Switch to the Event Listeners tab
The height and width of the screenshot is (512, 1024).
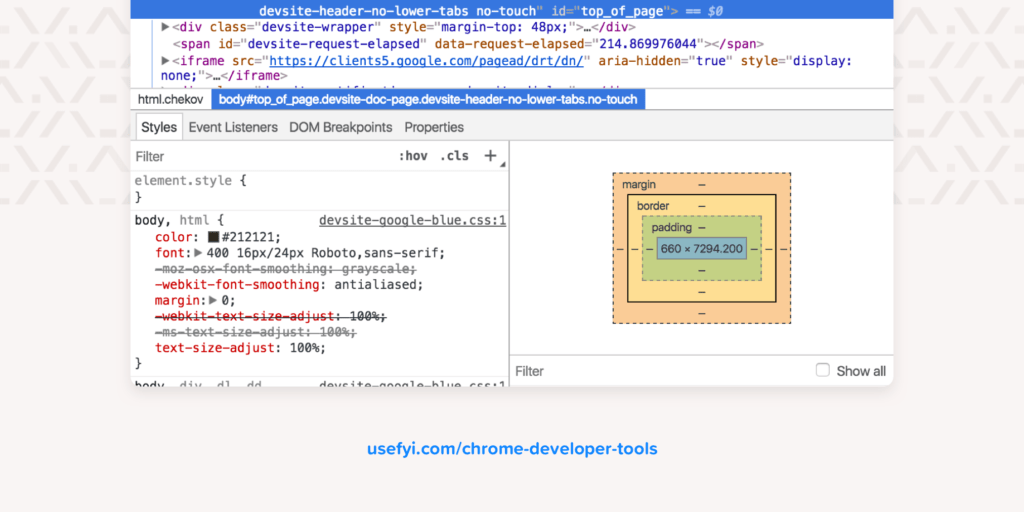pos(233,127)
